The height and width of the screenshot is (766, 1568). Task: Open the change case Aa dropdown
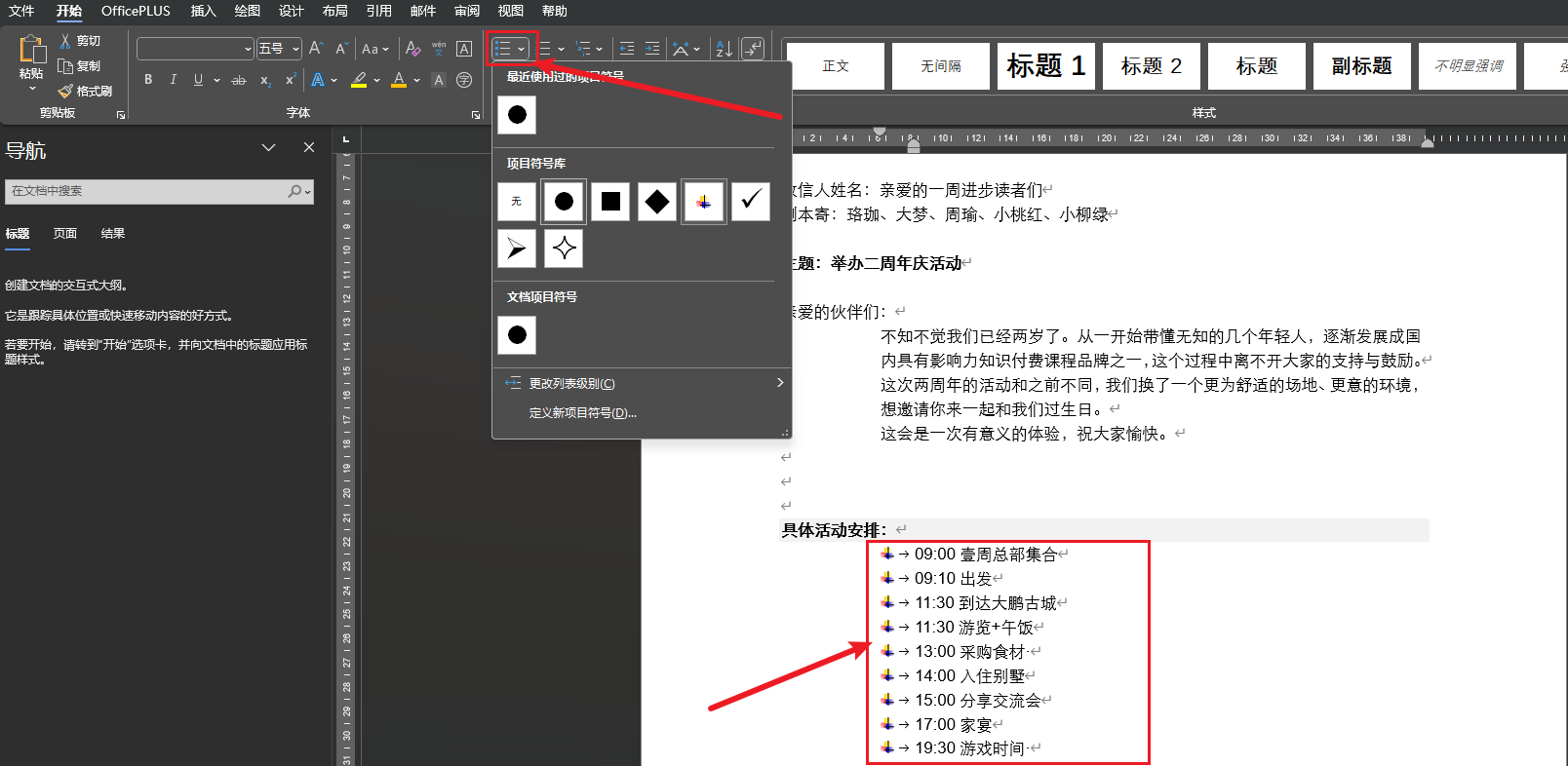click(x=375, y=48)
